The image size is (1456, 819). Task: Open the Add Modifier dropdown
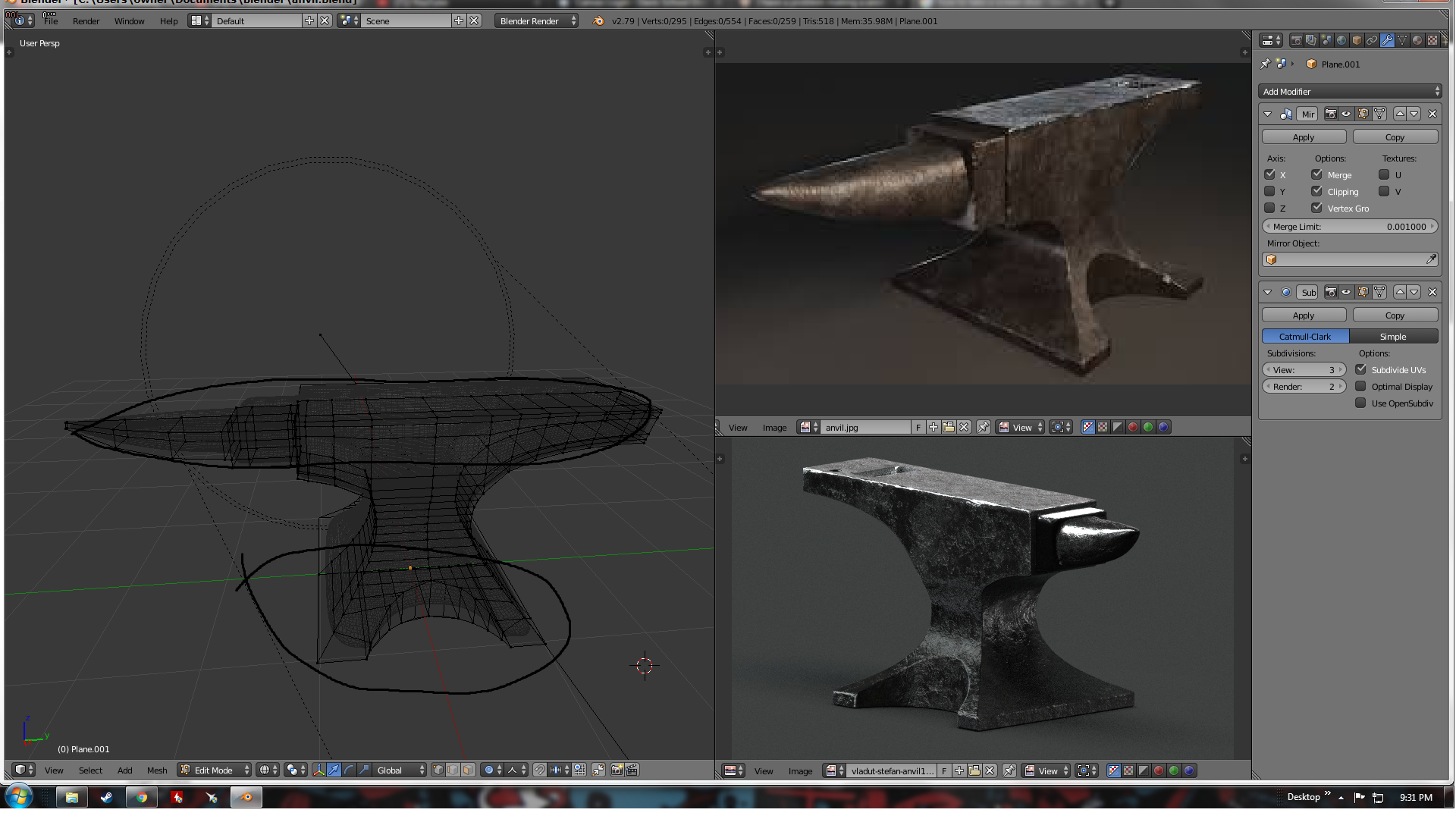[x=1350, y=91]
